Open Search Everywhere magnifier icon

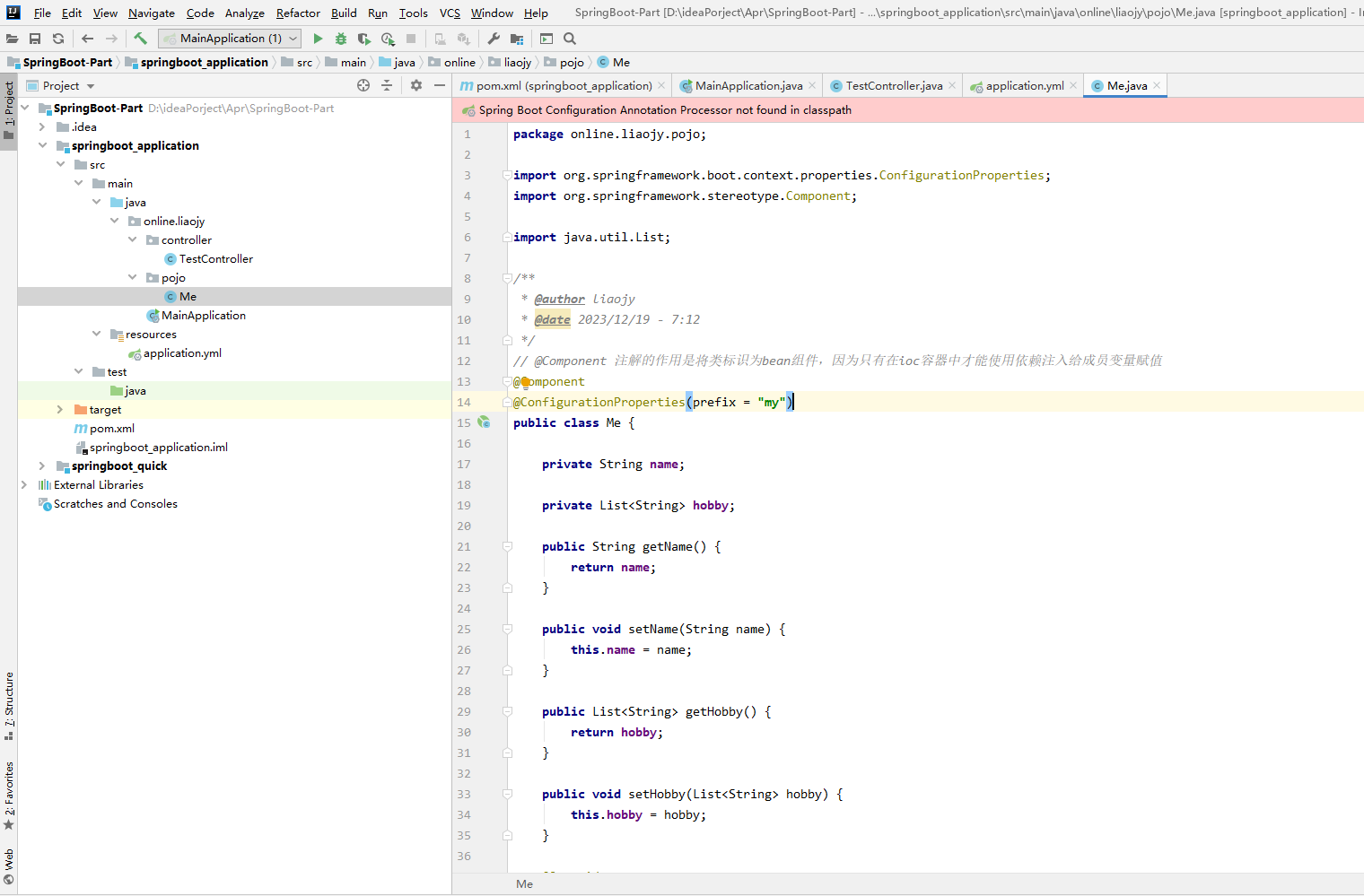point(570,39)
